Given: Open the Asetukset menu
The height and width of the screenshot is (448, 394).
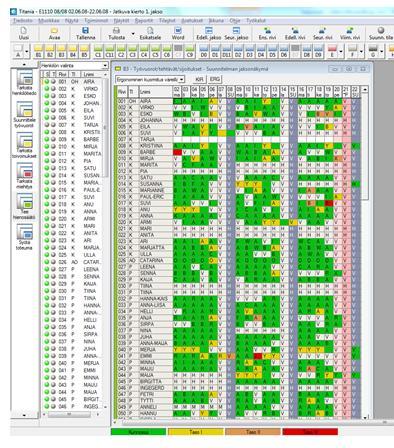Looking at the screenshot, I should [192, 21].
